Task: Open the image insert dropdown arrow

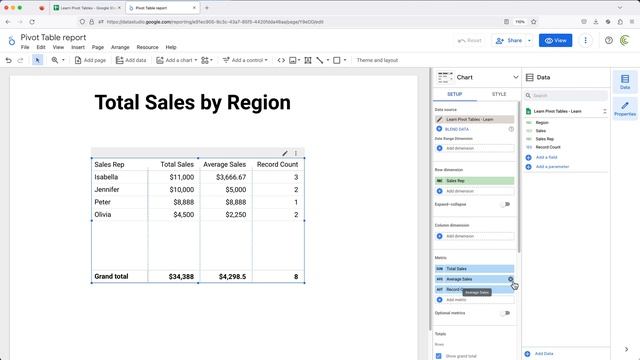Action: pos(299,60)
